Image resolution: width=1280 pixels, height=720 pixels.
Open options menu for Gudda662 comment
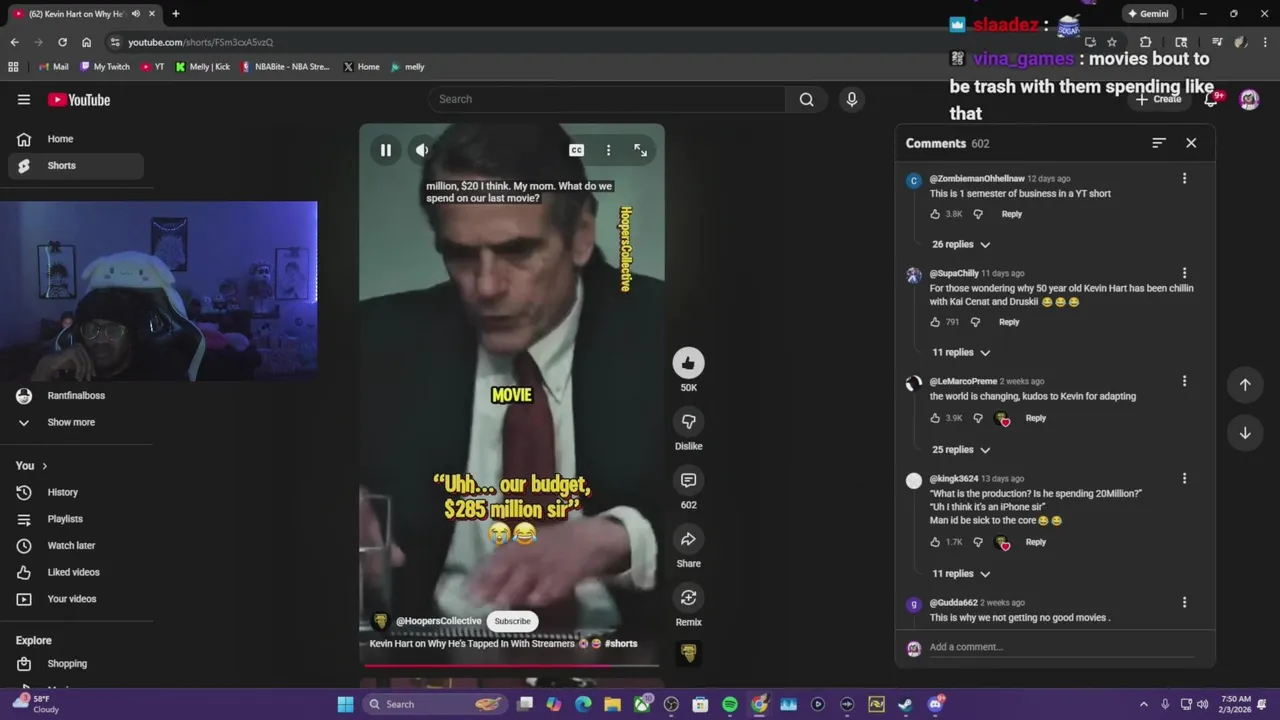click(1184, 602)
